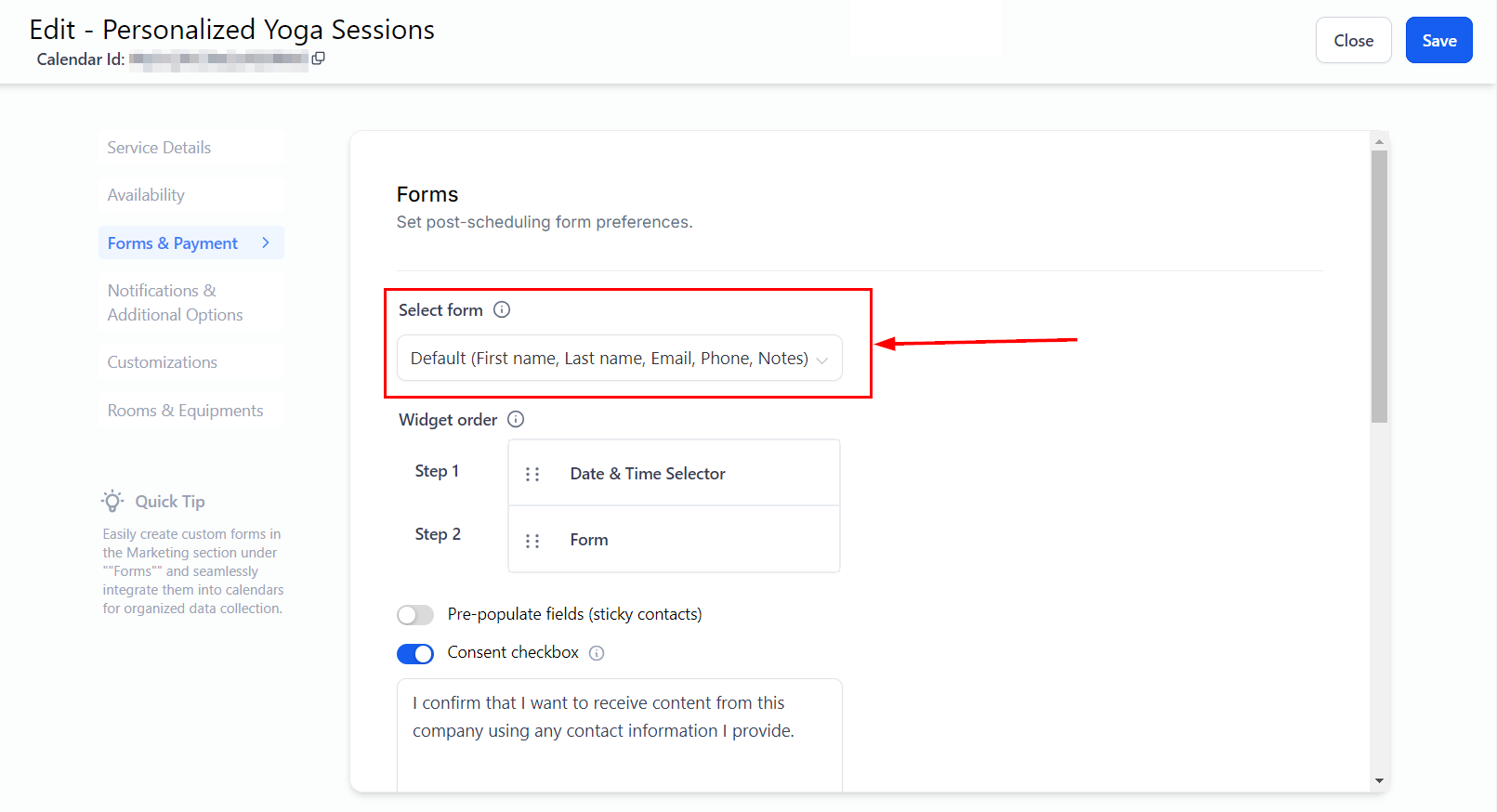Go to the Availability section

(146, 195)
